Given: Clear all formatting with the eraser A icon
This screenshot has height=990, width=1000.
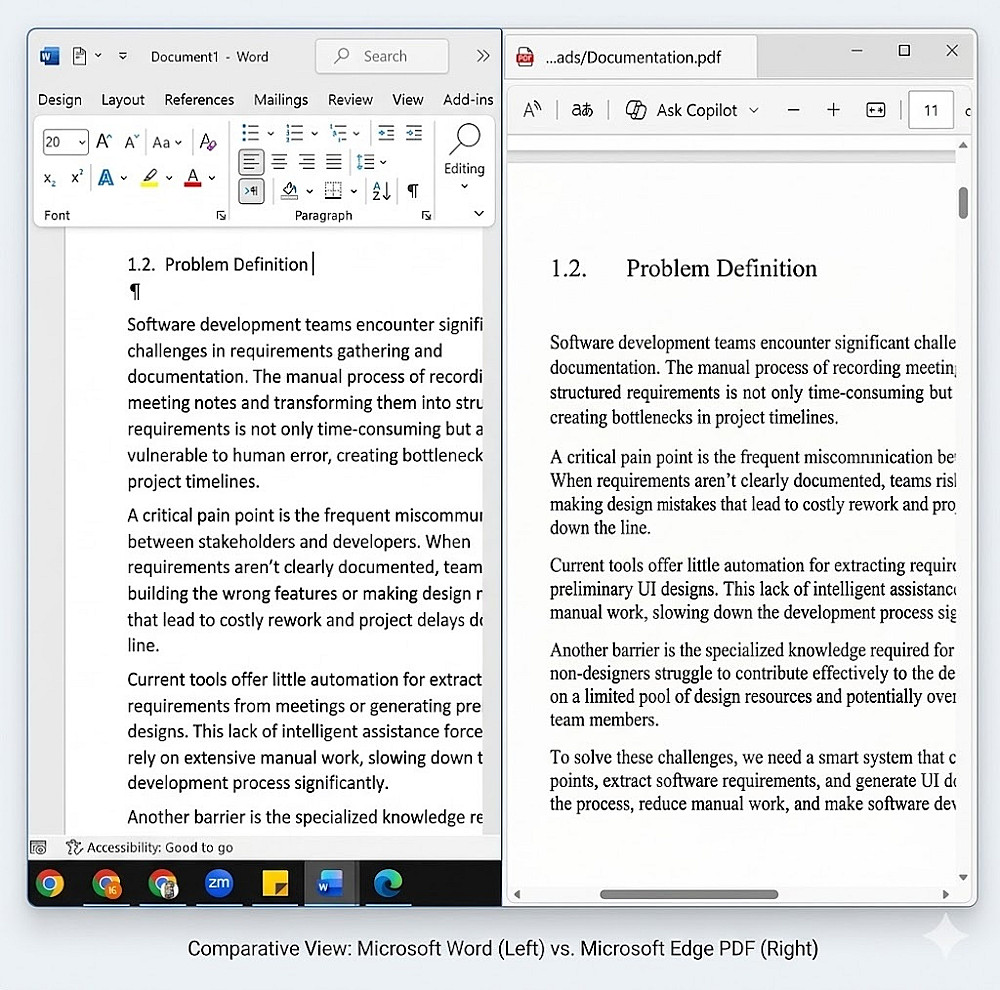Looking at the screenshot, I should (208, 141).
